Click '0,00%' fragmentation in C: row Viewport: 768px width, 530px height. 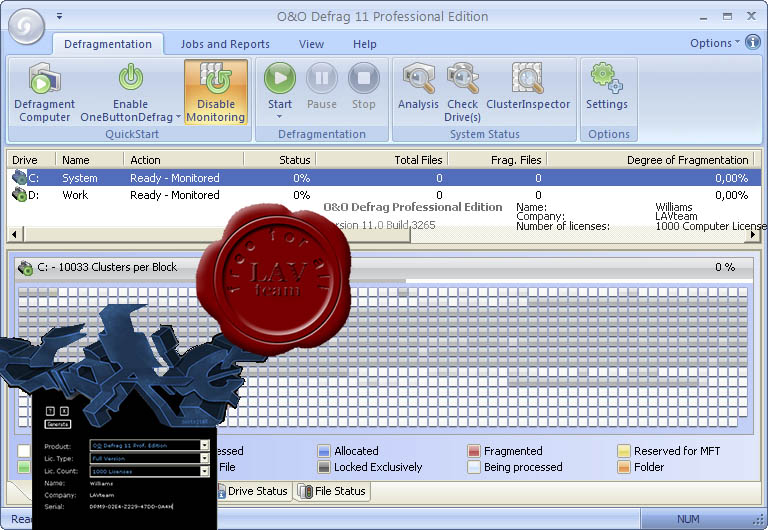(731, 178)
